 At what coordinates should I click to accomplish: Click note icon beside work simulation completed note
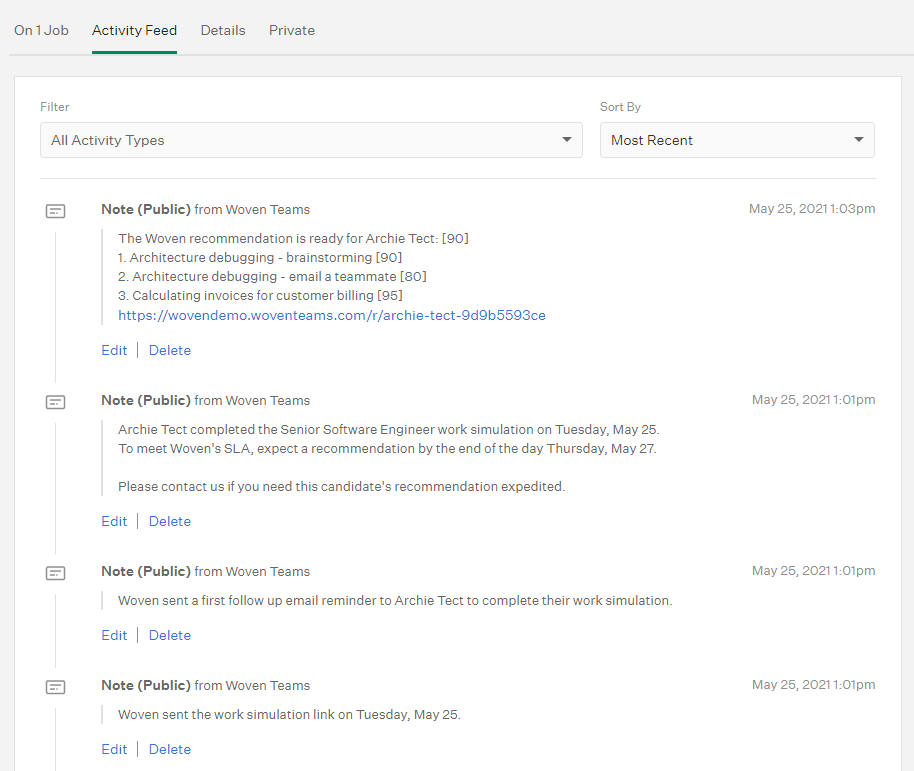(55, 402)
